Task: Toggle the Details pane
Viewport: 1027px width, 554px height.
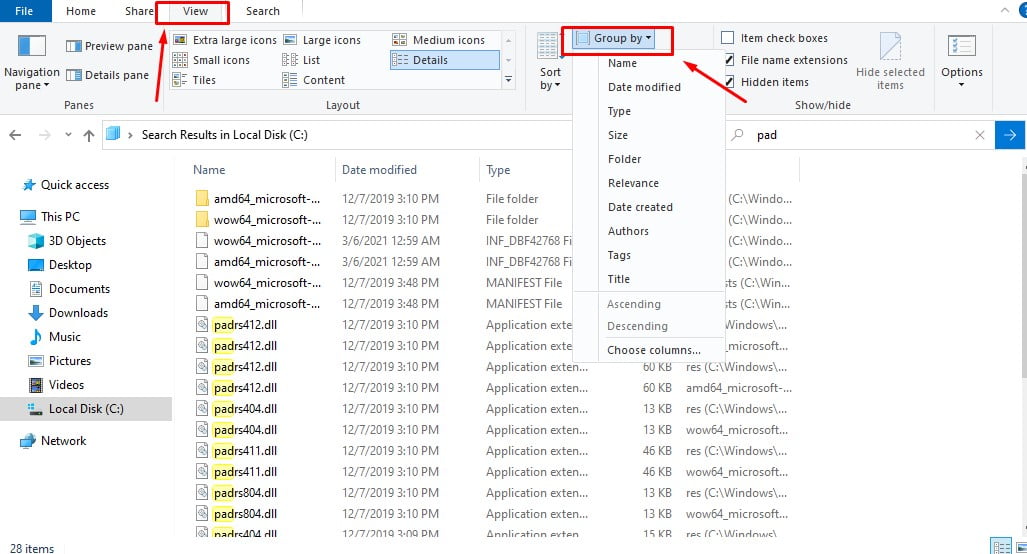Action: [108, 75]
